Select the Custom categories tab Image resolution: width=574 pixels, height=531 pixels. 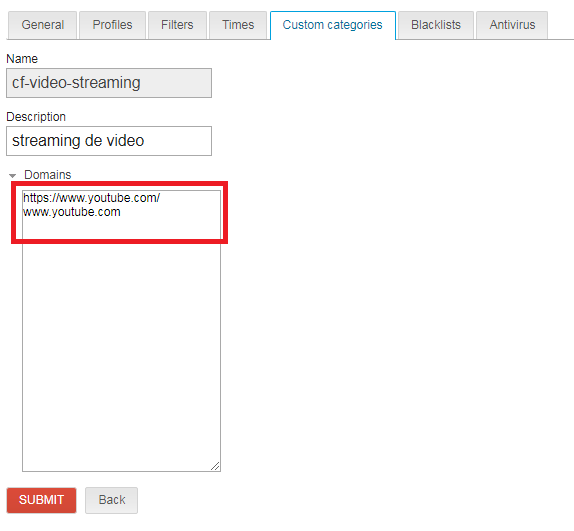click(332, 25)
